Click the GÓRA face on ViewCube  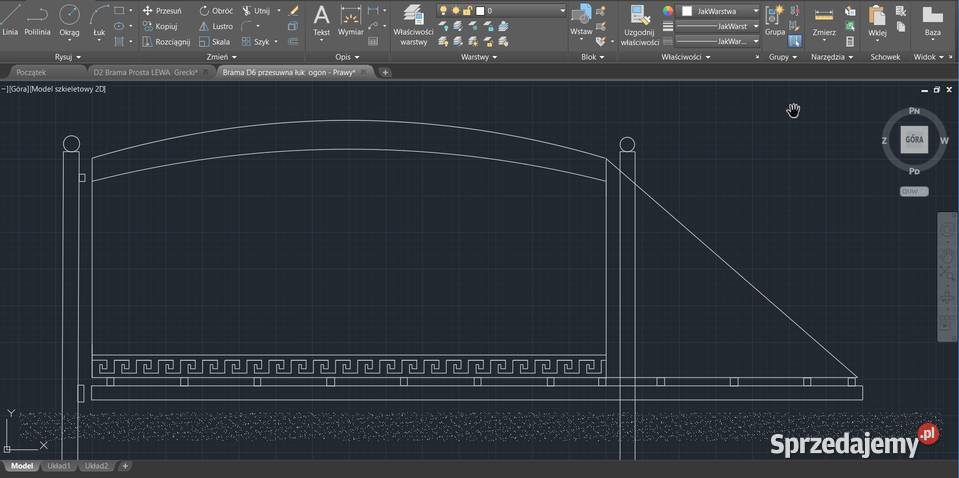coord(914,140)
